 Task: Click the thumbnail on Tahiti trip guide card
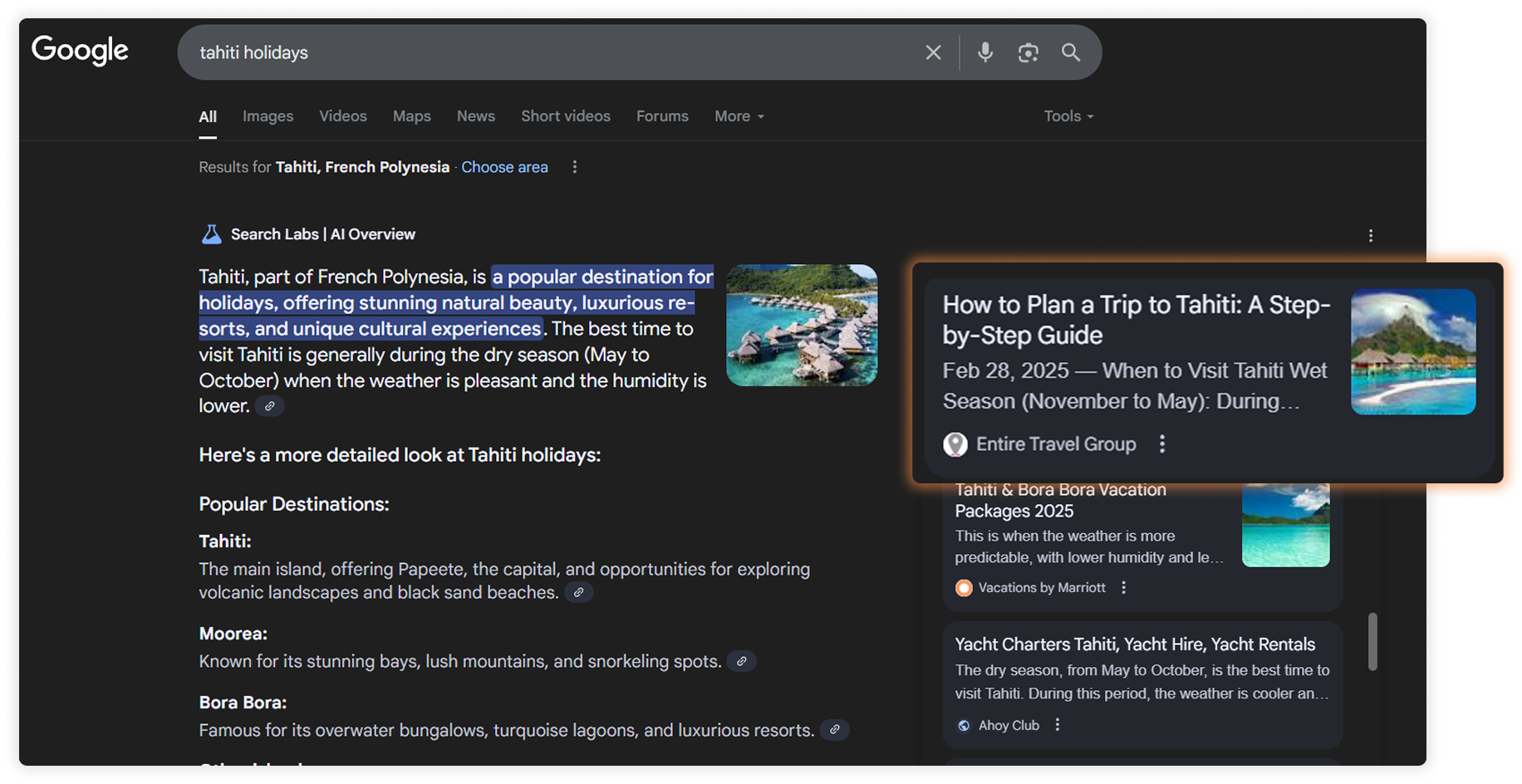pos(1413,352)
